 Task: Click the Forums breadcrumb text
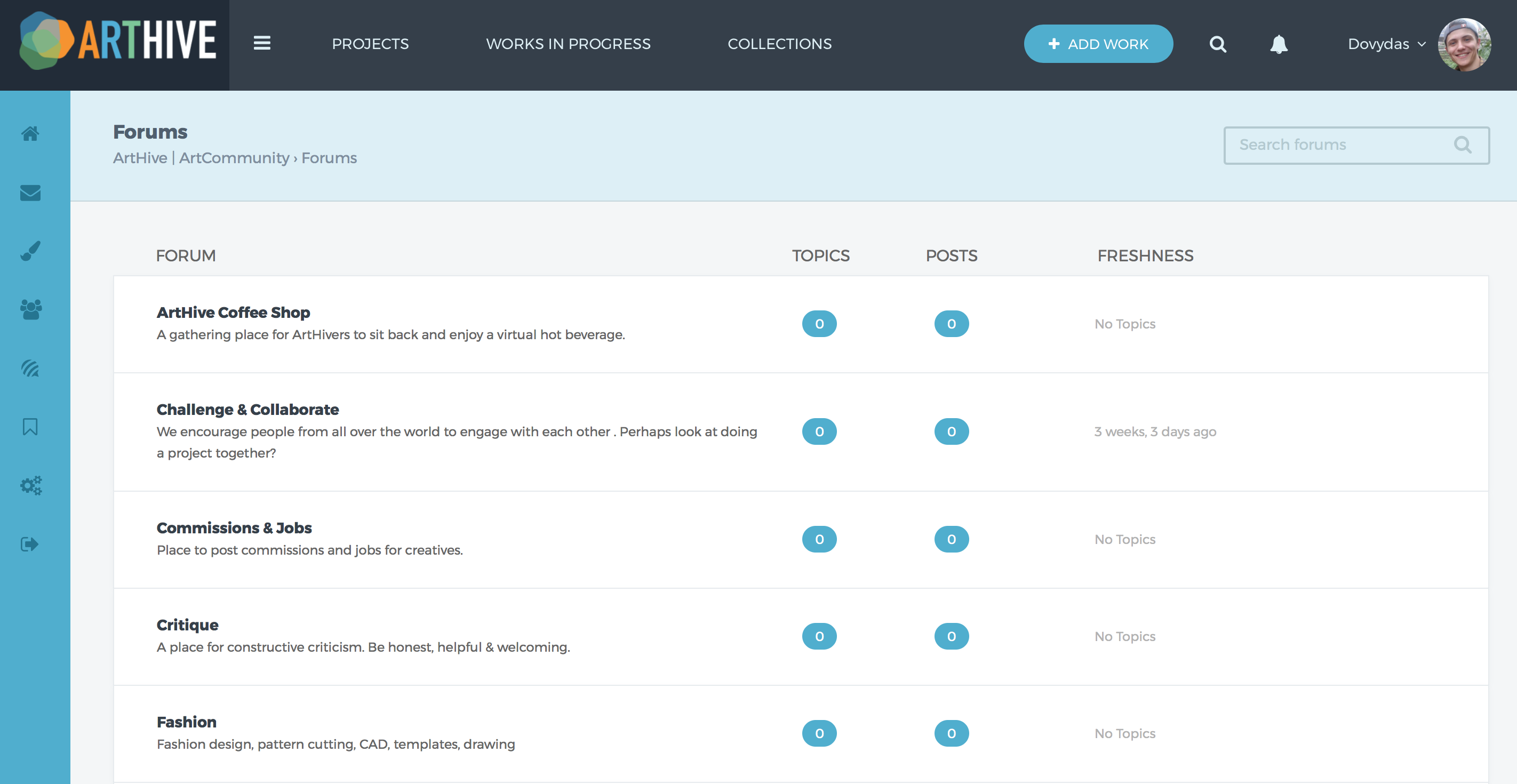coord(329,158)
